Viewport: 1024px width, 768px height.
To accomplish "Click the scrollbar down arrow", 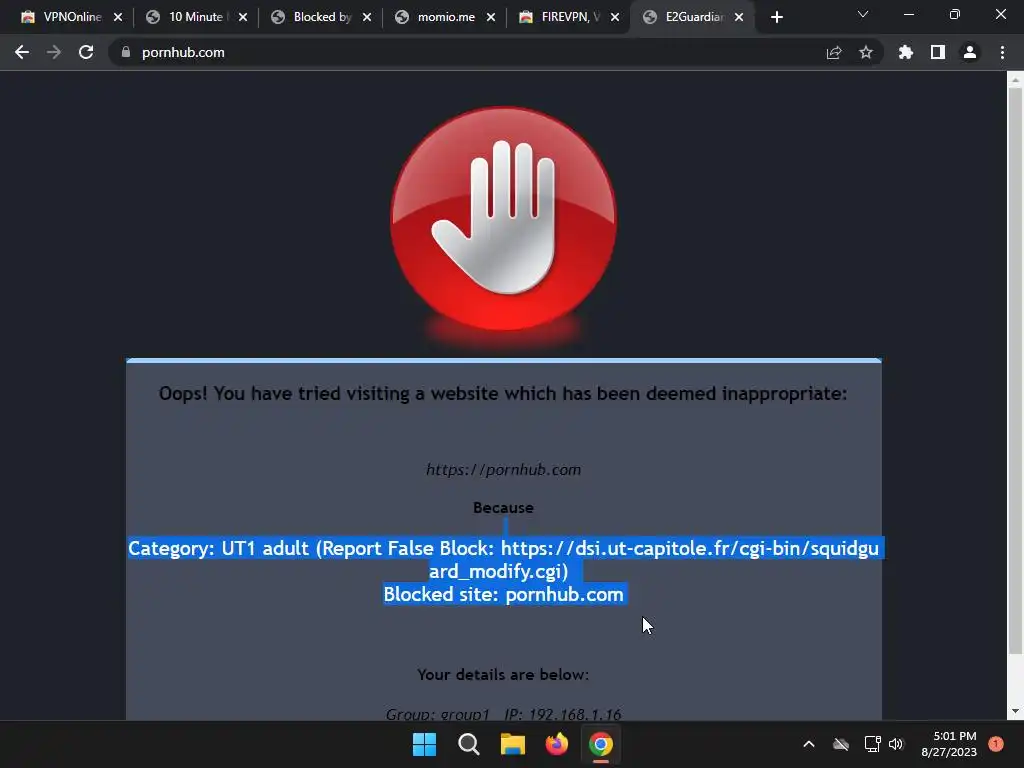I will [x=1015, y=711].
